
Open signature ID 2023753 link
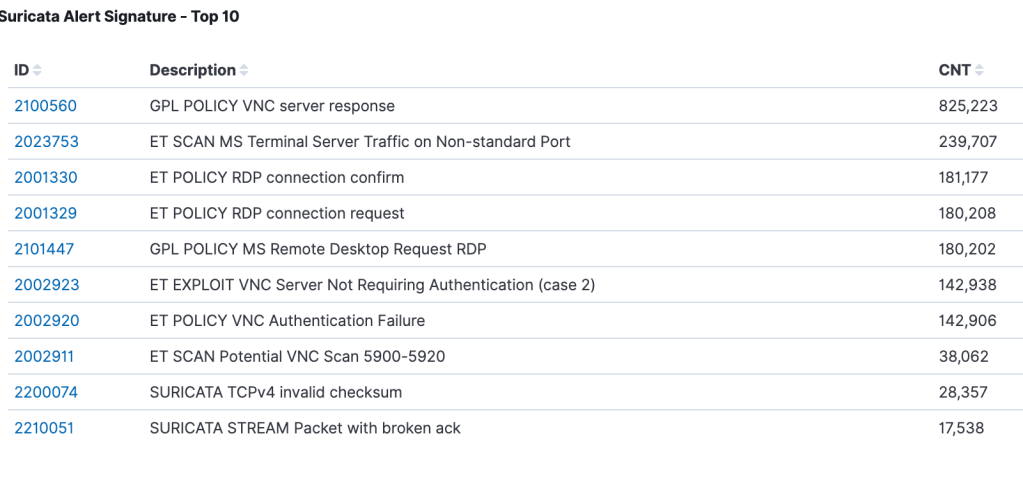click(x=46, y=142)
